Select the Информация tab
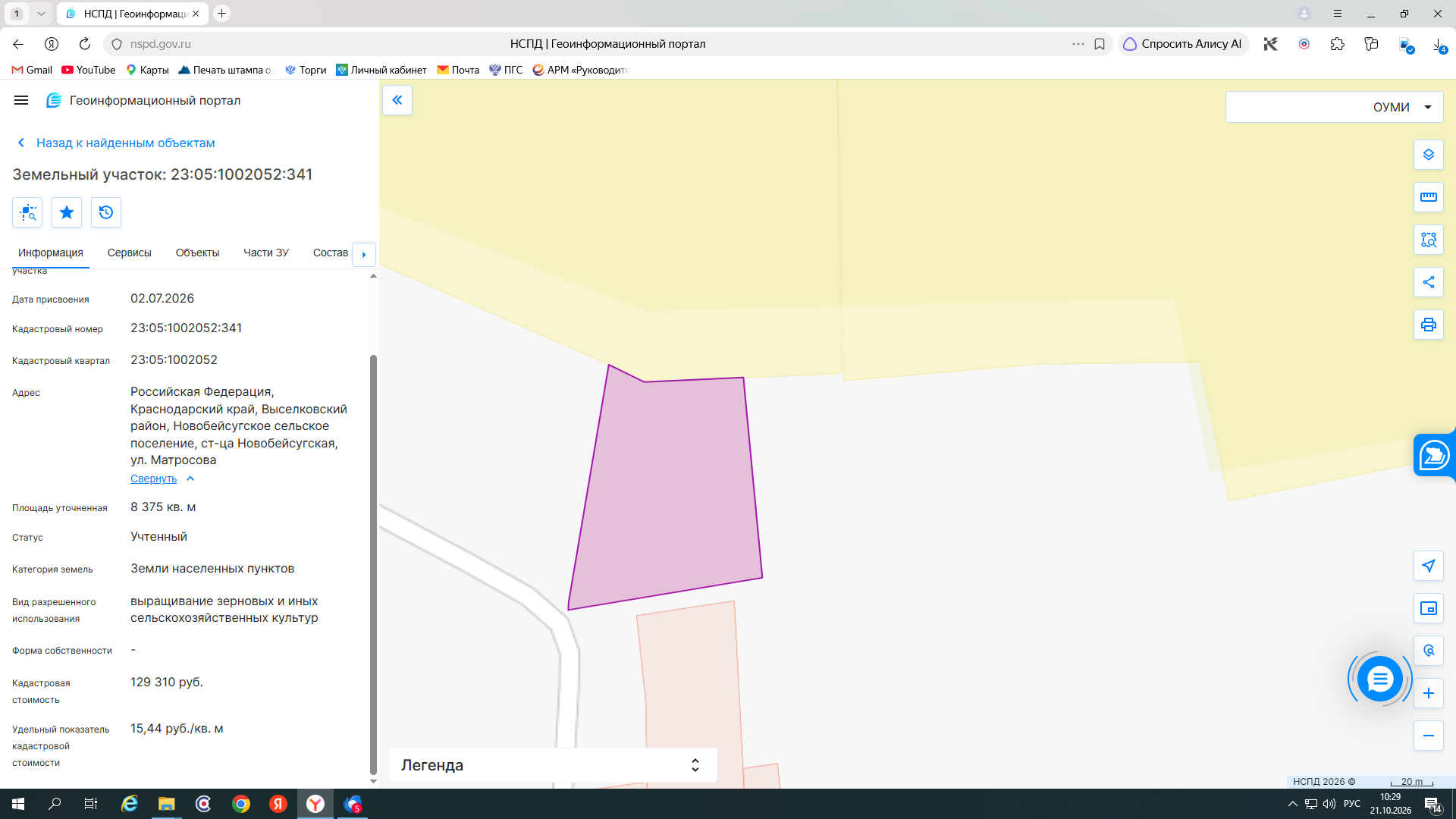The height and width of the screenshot is (819, 1456). click(x=51, y=253)
